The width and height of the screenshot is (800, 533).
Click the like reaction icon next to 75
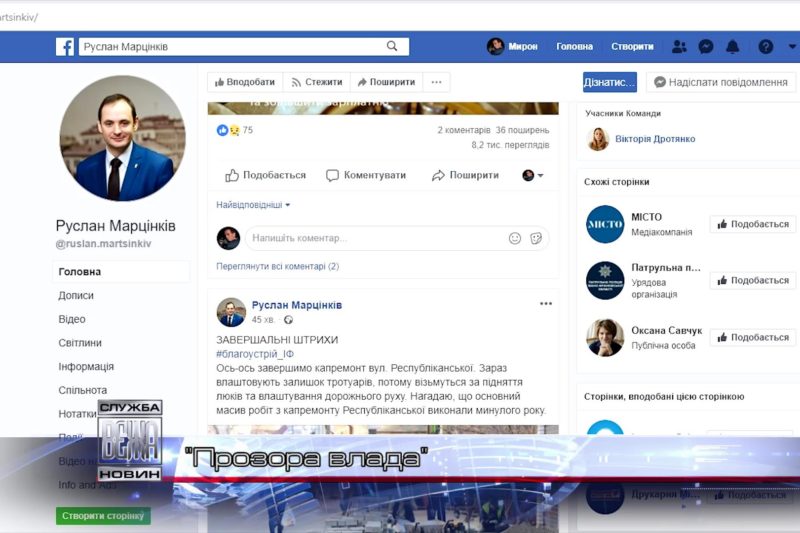coord(222,130)
